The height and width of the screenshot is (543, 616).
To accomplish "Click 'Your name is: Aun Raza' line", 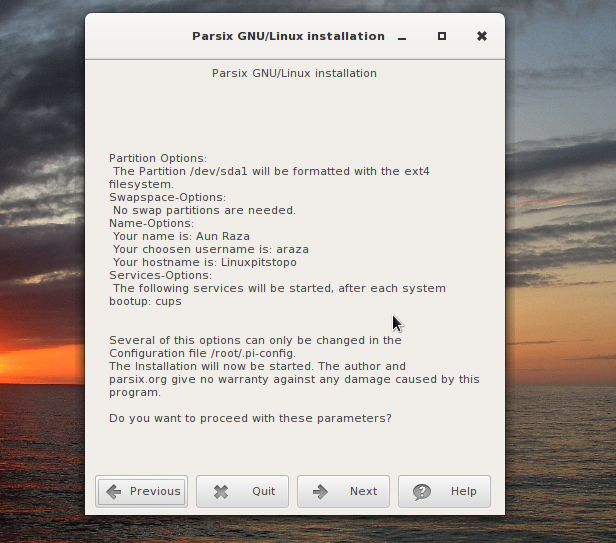I will pyautogui.click(x=181, y=236).
